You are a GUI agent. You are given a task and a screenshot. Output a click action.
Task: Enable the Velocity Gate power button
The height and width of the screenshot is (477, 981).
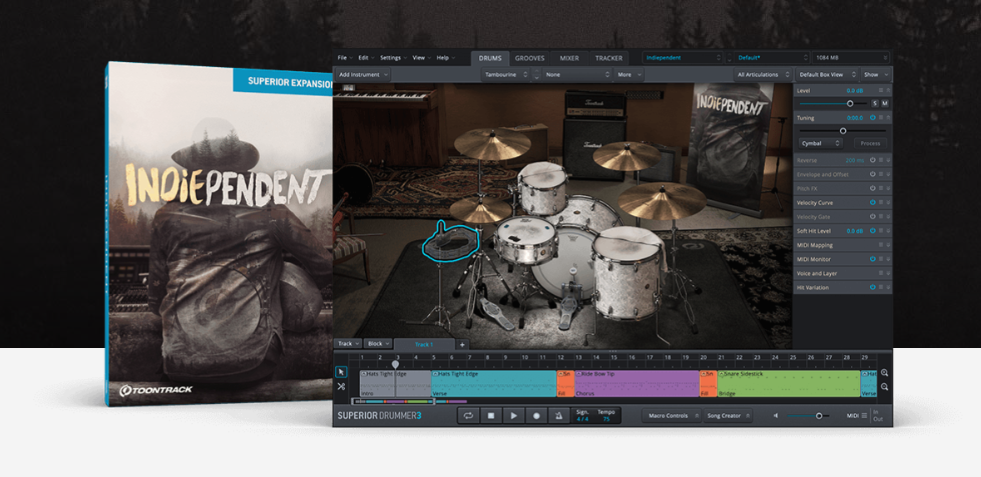[873, 217]
